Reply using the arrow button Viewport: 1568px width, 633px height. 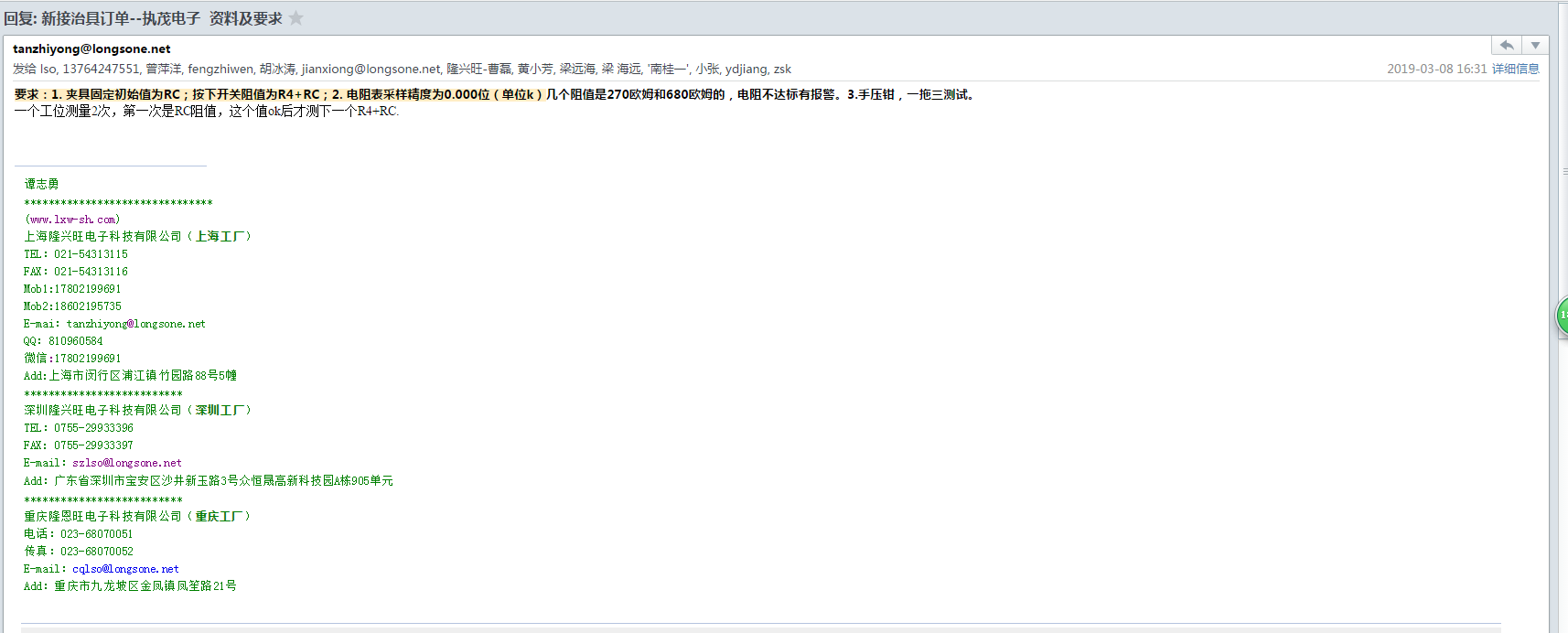pyautogui.click(x=1506, y=45)
